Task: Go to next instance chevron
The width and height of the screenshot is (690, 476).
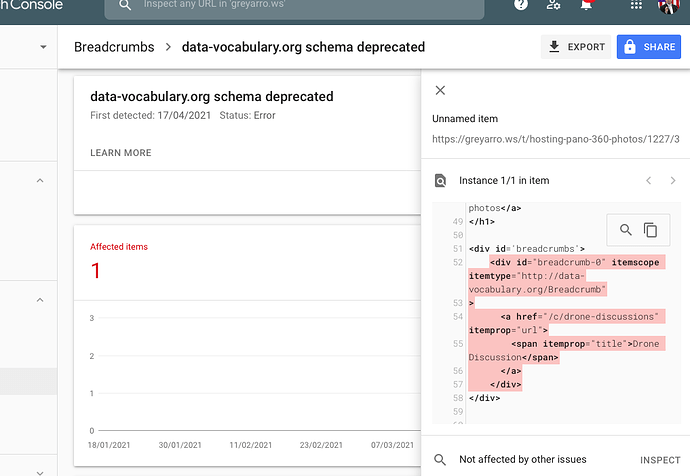Action: [672, 180]
